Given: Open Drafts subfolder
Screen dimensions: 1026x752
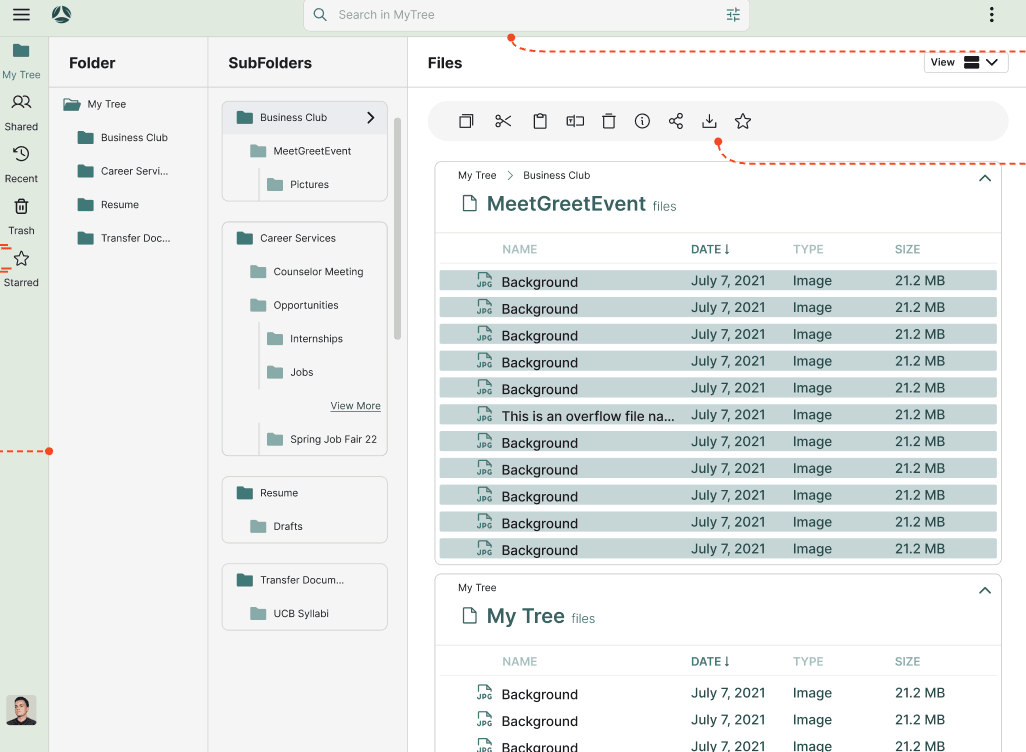Looking at the screenshot, I should (276, 526).
